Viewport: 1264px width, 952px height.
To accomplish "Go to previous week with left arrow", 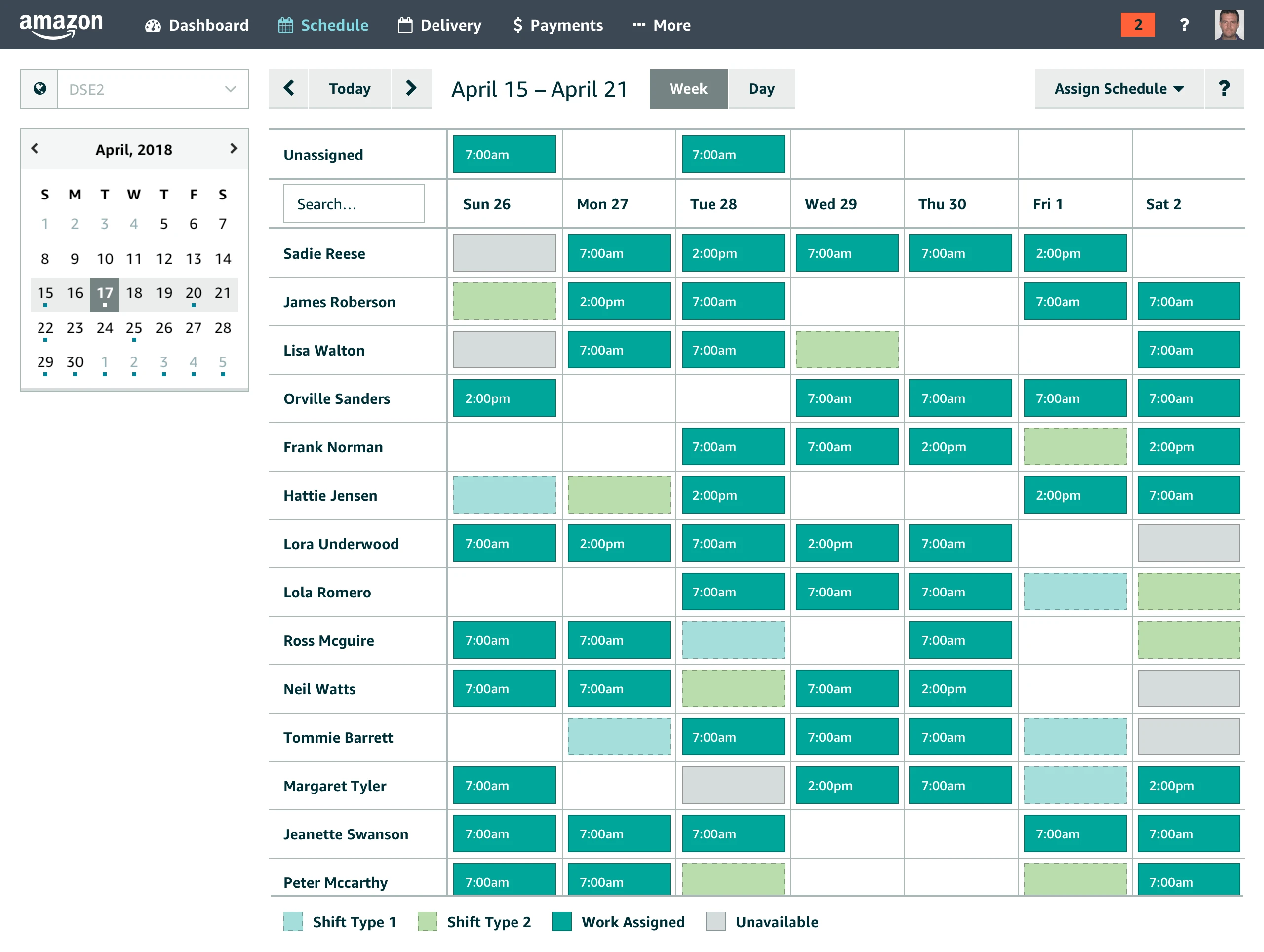I will [288, 88].
